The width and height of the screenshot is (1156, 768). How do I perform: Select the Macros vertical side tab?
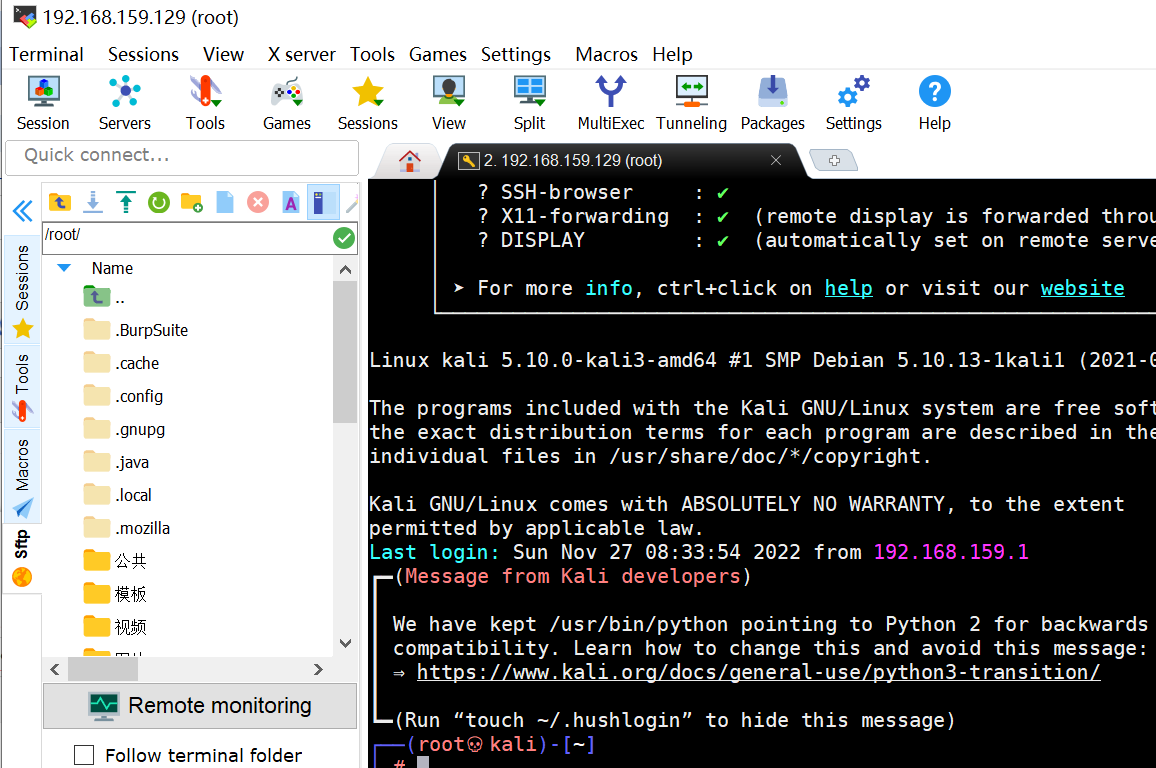23,477
